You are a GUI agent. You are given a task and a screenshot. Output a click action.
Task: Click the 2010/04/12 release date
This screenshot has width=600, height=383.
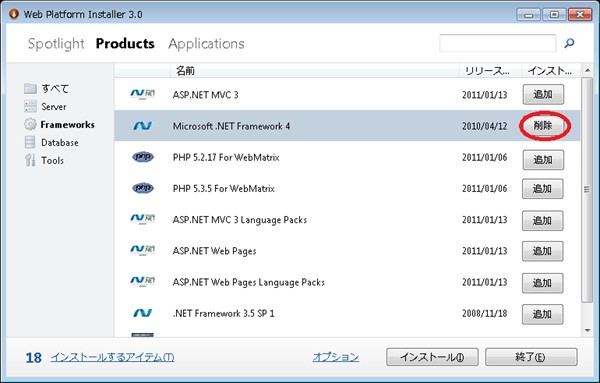[x=484, y=126]
